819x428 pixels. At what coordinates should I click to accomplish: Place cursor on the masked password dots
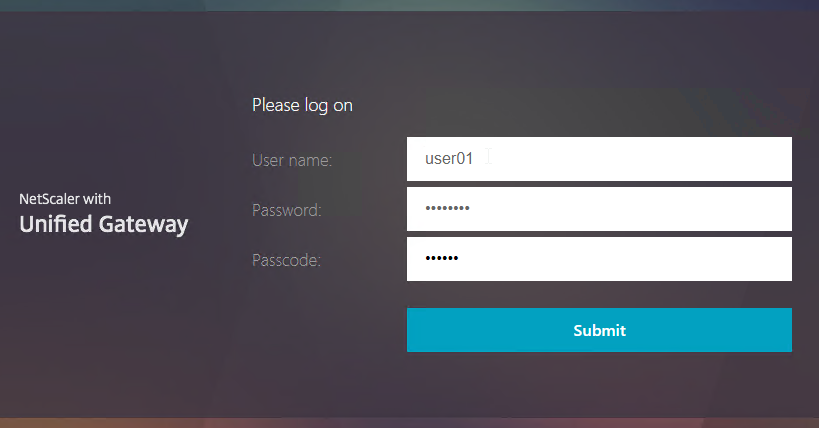(x=447, y=208)
